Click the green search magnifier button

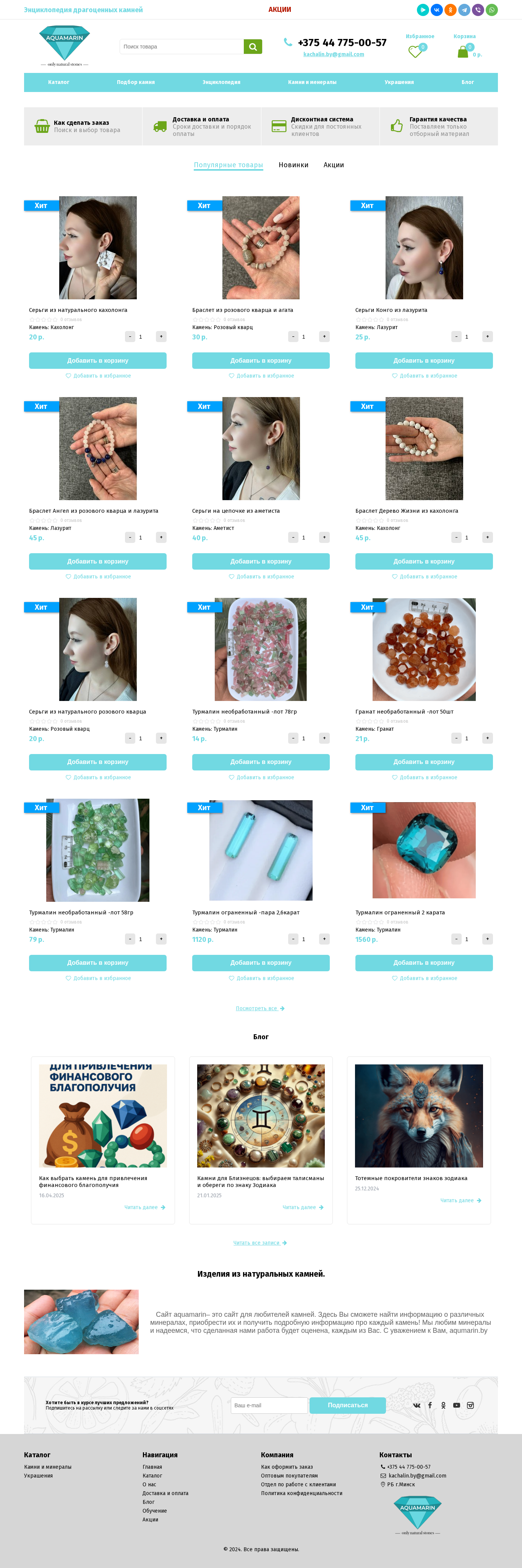[x=253, y=47]
